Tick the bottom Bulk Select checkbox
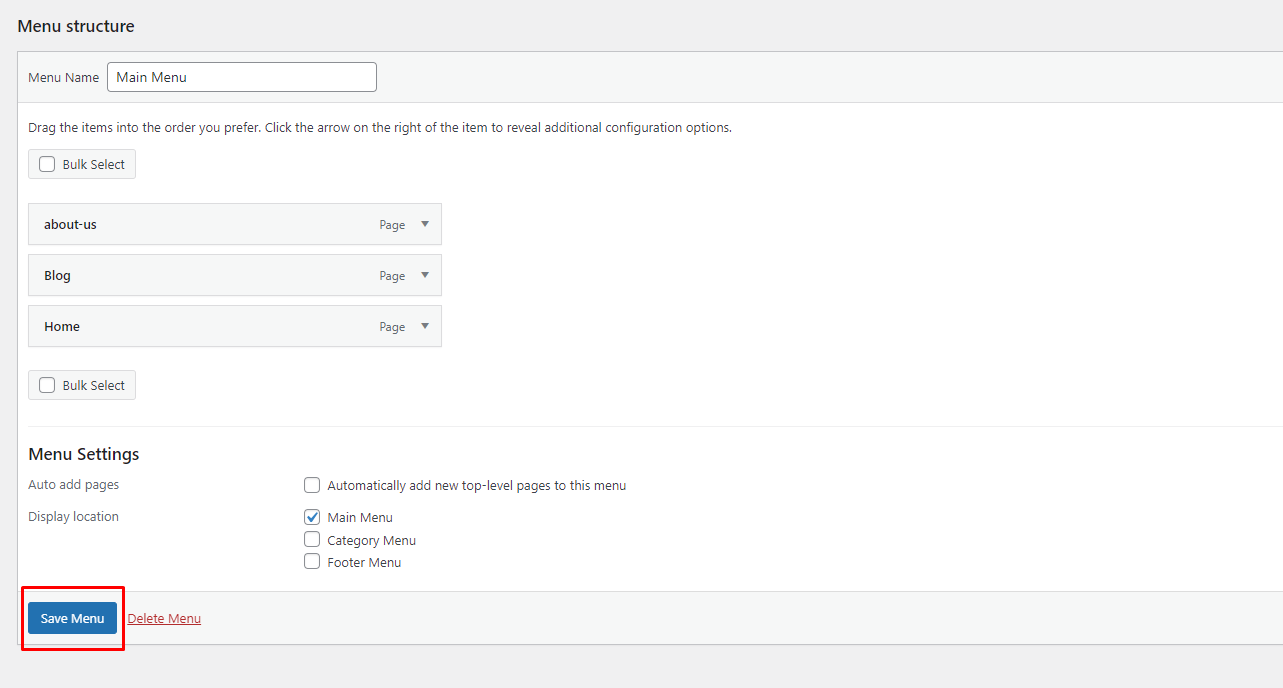The width and height of the screenshot is (1283, 688). click(47, 386)
